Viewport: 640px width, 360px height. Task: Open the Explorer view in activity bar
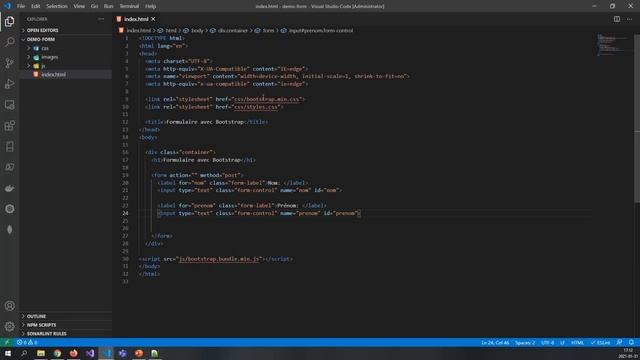10,21
